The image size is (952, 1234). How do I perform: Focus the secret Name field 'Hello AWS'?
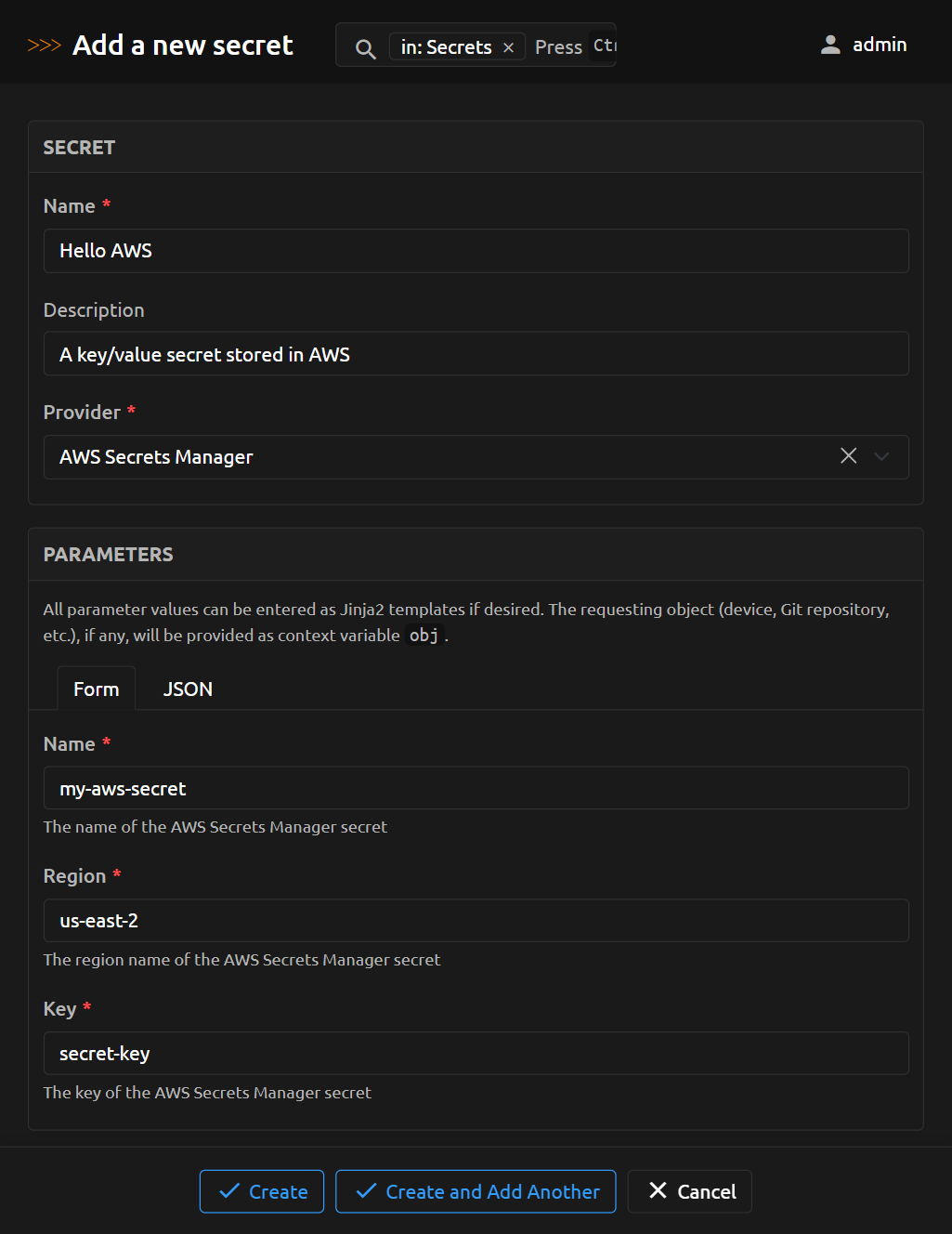(476, 251)
